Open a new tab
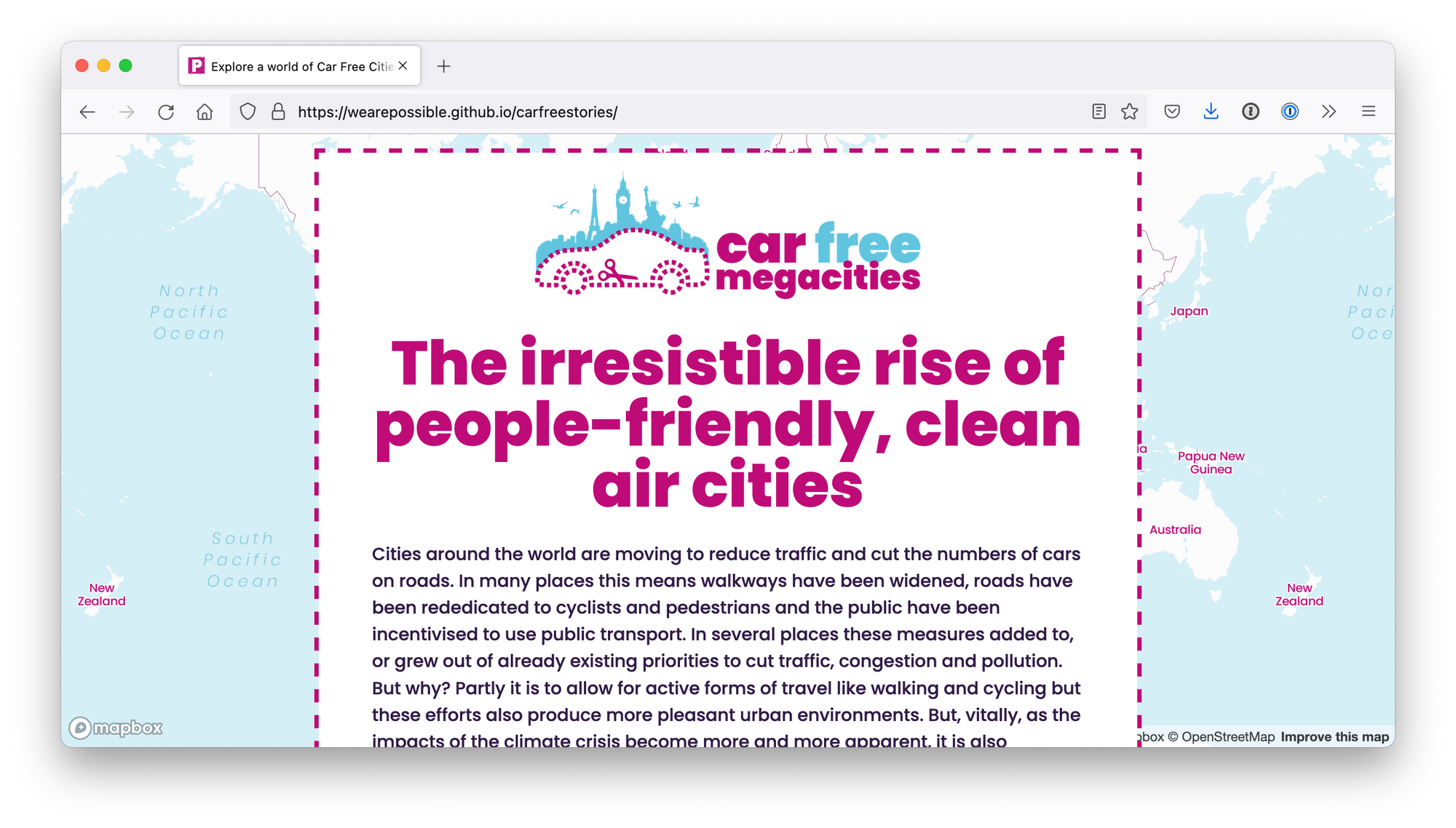This screenshot has height=828, width=1456. pyautogui.click(x=443, y=66)
